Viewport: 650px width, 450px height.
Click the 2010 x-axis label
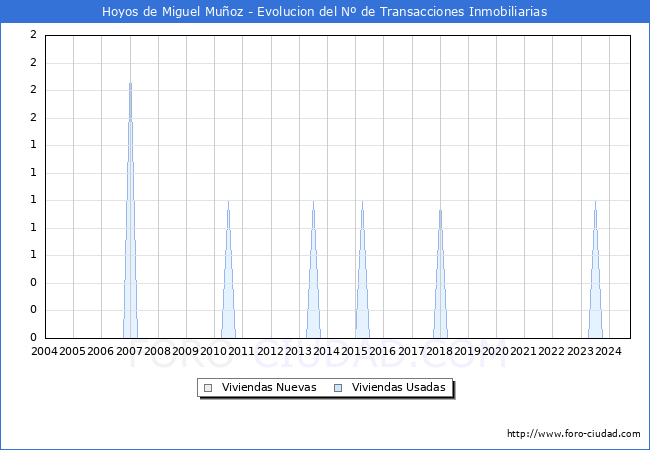[213, 351]
